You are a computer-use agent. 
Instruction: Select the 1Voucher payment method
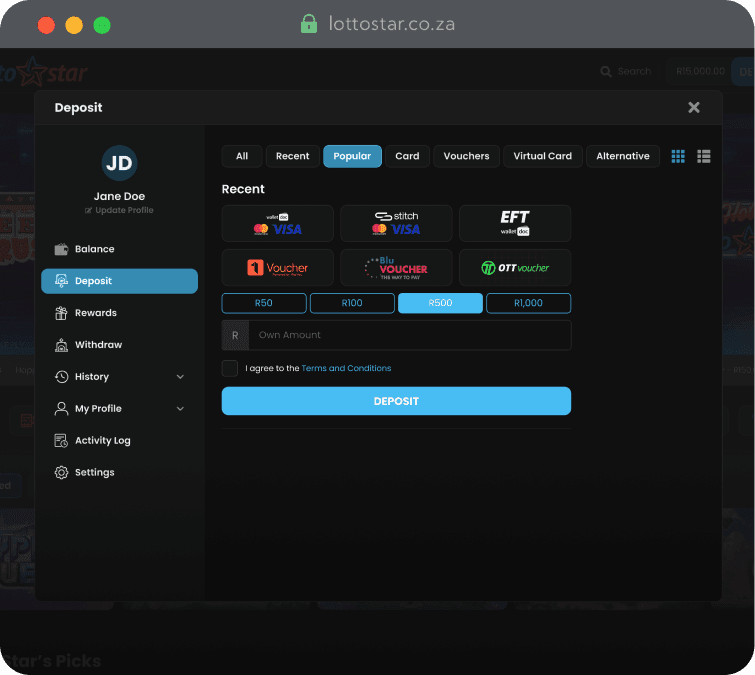[x=277, y=268]
